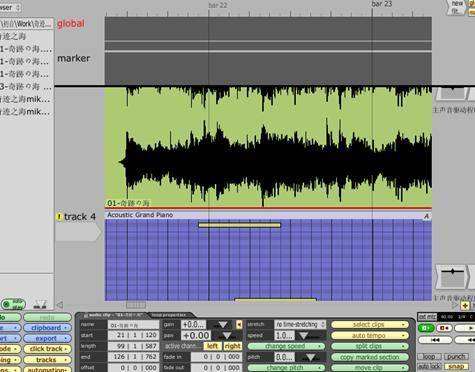Click the clip start position field
This screenshot has height=372, width=475.
tap(134, 335)
